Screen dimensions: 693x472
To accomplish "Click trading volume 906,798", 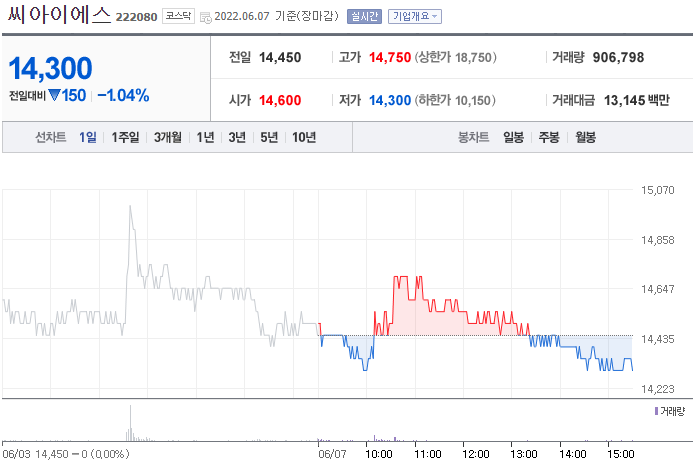I will [x=618, y=57].
